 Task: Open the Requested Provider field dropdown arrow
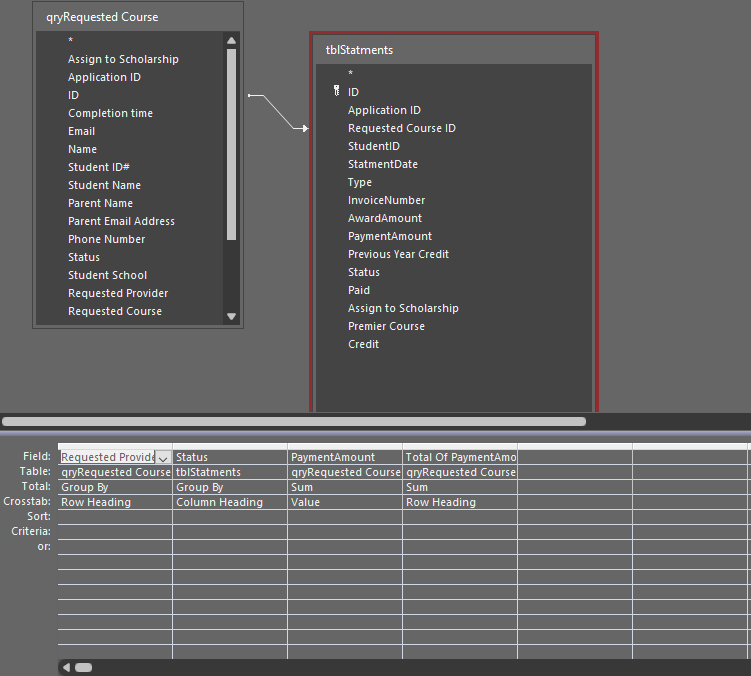click(163, 458)
